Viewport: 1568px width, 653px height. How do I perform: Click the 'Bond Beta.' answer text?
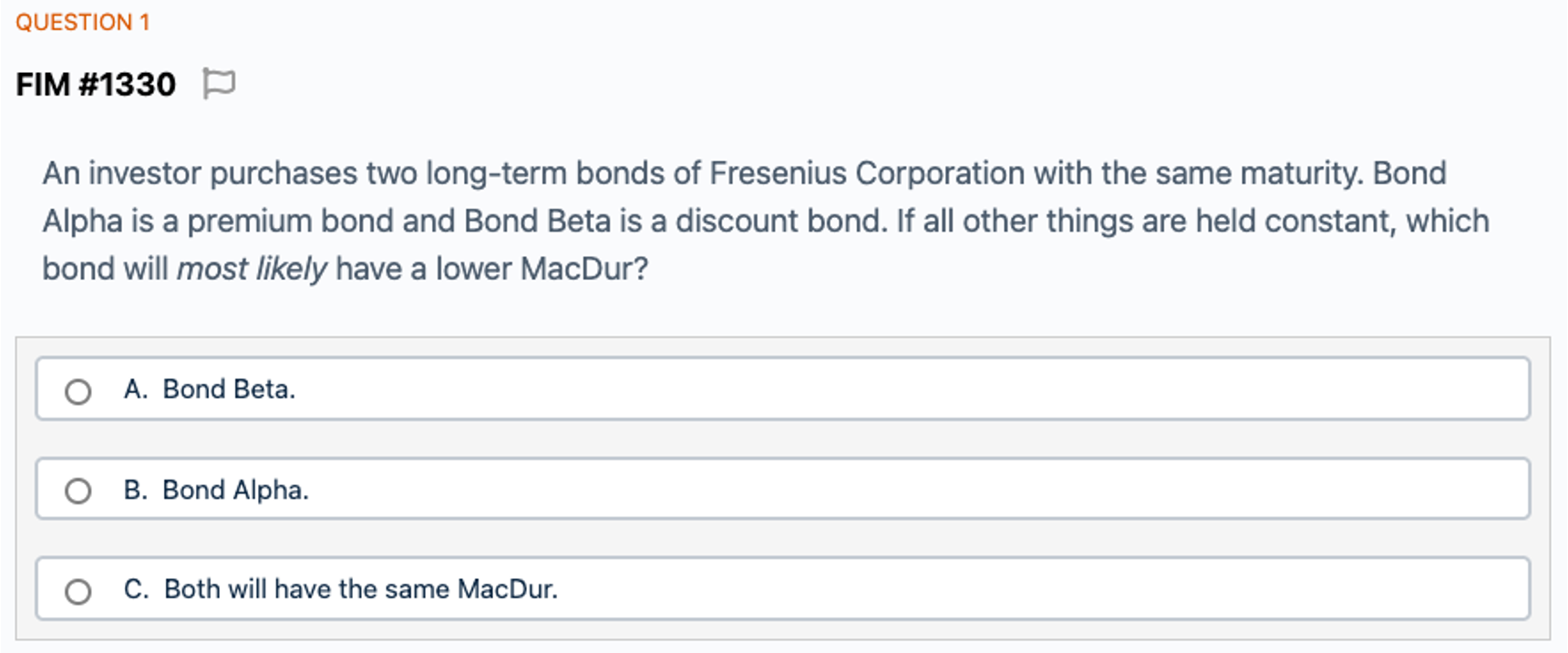[x=229, y=389]
